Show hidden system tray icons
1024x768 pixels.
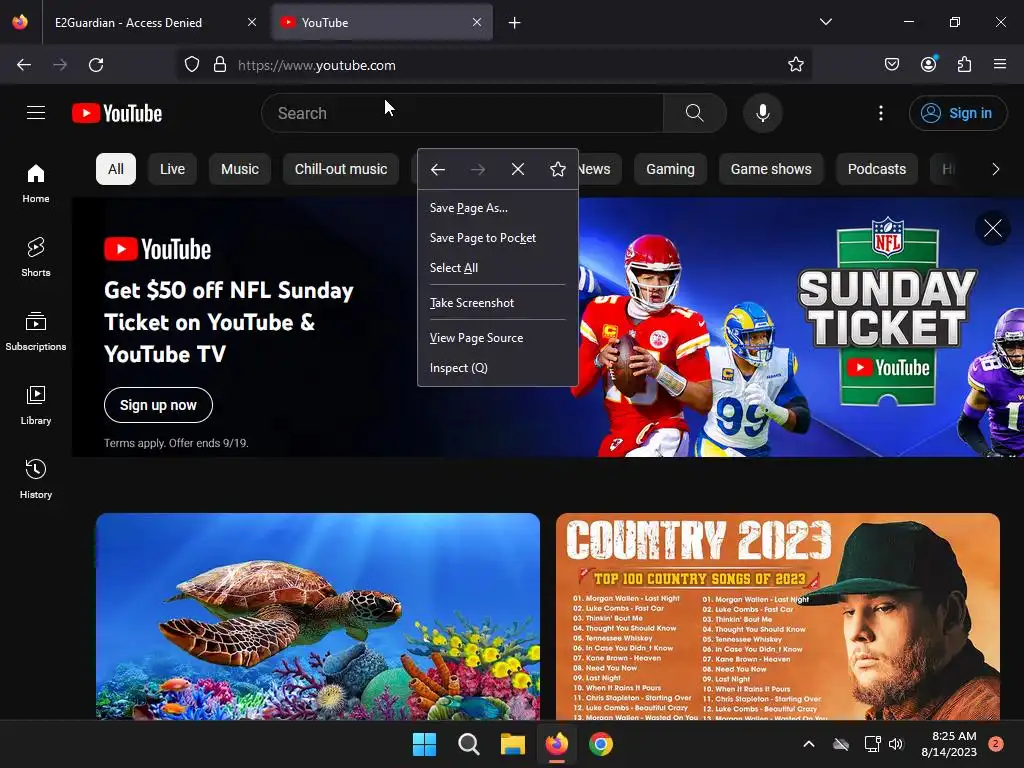[808, 744]
